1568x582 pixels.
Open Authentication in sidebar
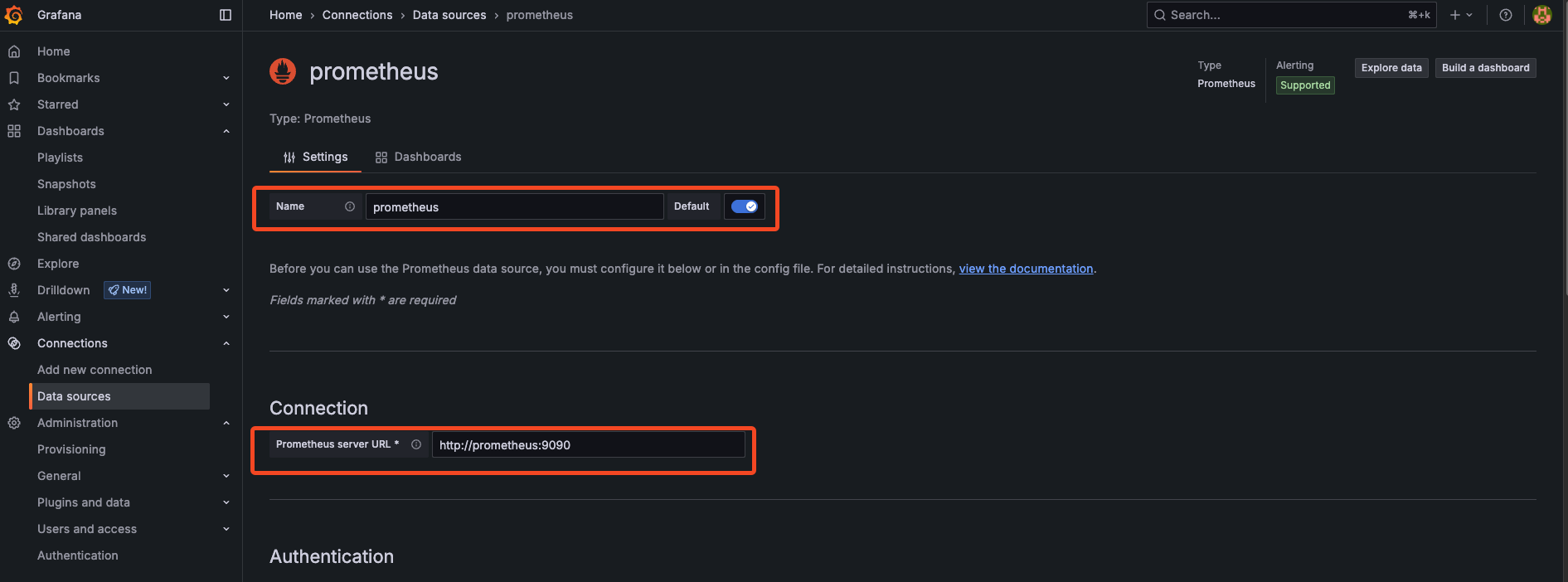pos(78,555)
